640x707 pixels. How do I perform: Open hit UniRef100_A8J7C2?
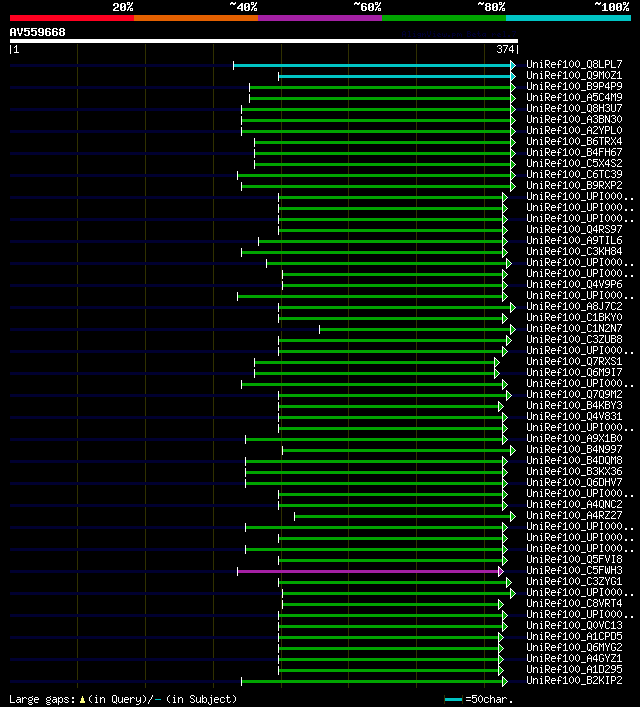coord(574,306)
